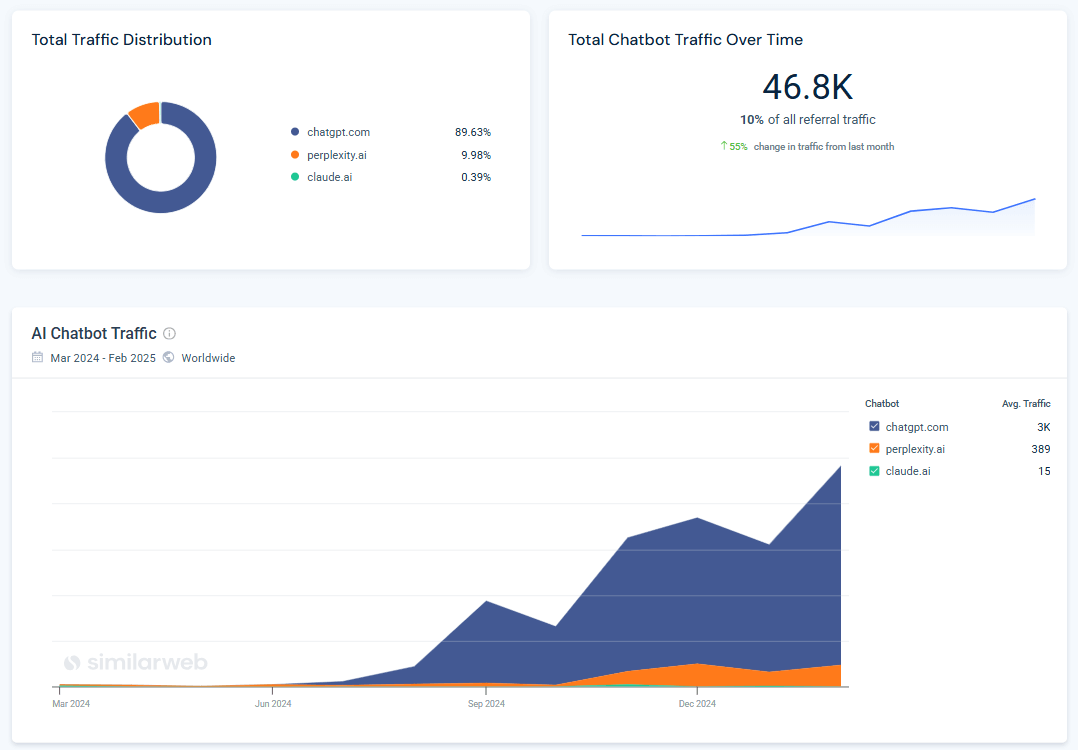Screen dimensions: 1078x750
Task: Disable the perplexity.ai series checkbox
Action: 873,449
